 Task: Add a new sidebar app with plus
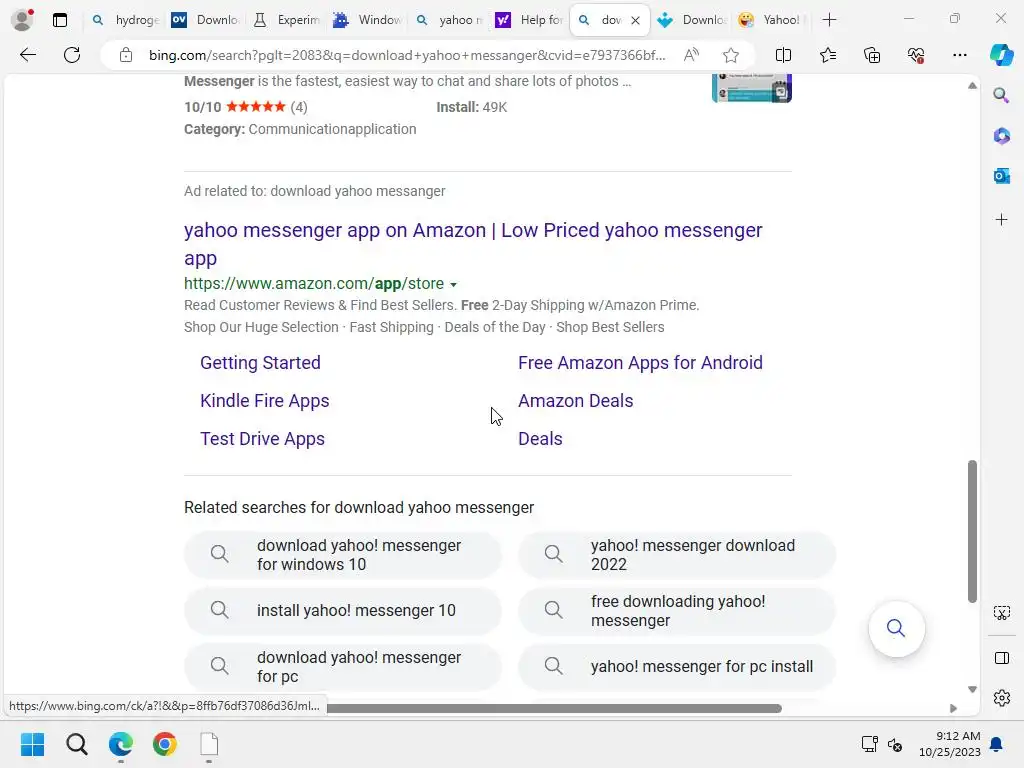click(1001, 219)
